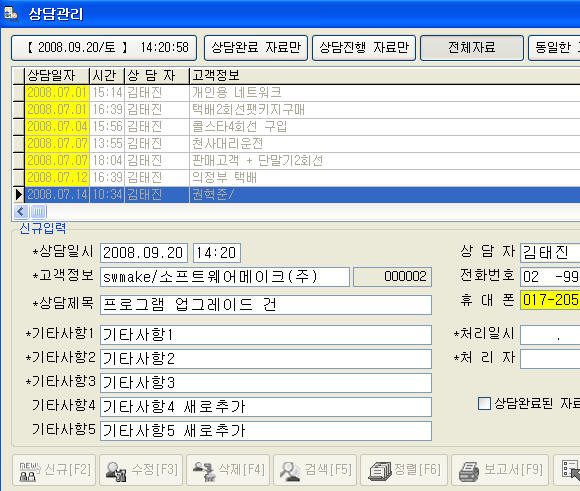Click the yellow 휴대폰 number field
The height and width of the screenshot is (491, 580).
[x=550, y=300]
